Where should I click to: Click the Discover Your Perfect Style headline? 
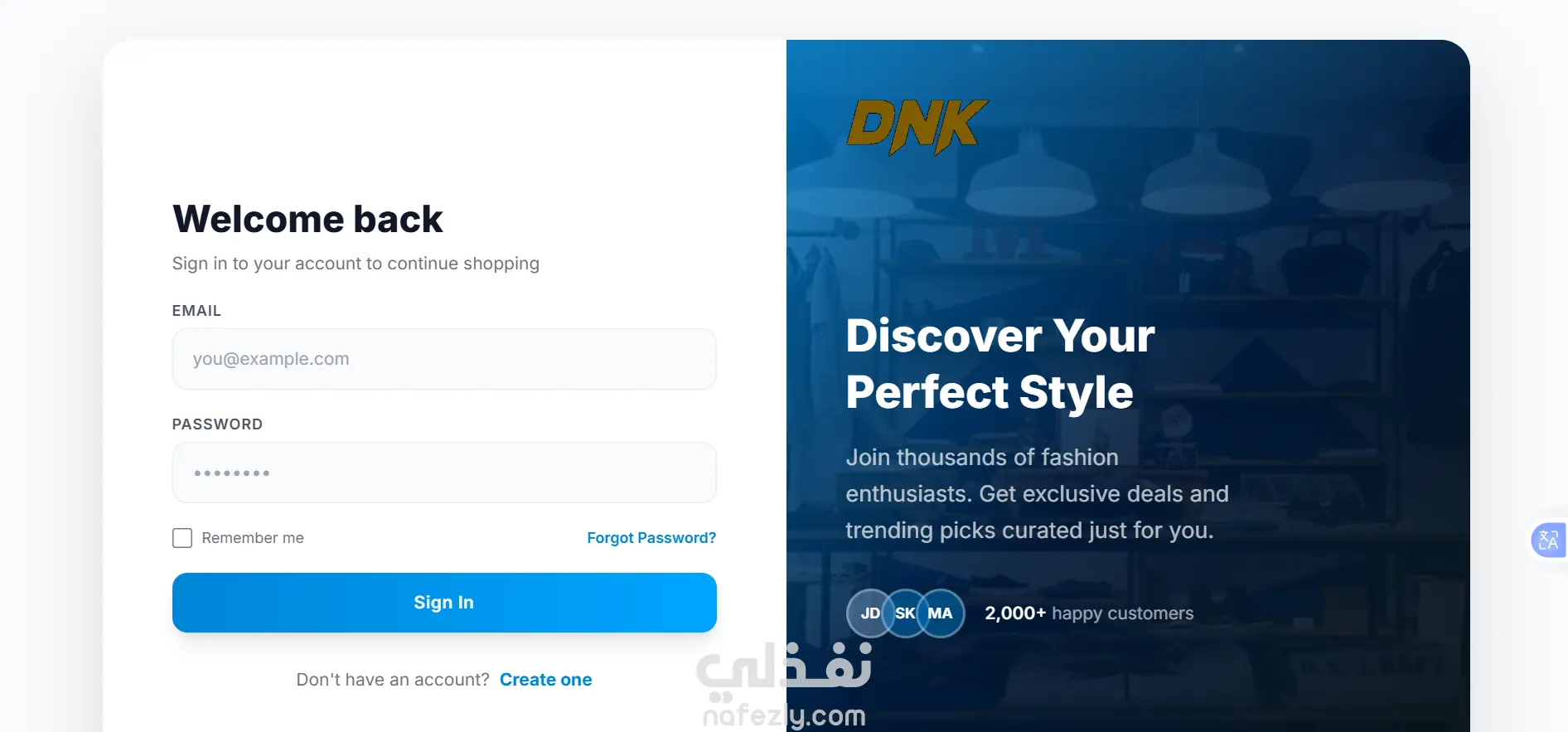pos(1000,364)
